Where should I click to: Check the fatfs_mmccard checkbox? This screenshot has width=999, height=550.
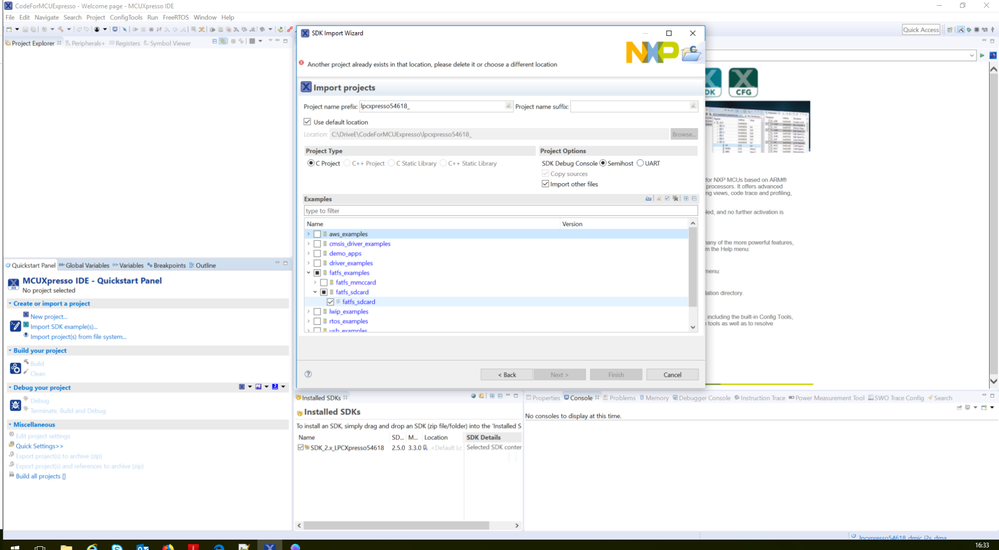click(x=324, y=282)
